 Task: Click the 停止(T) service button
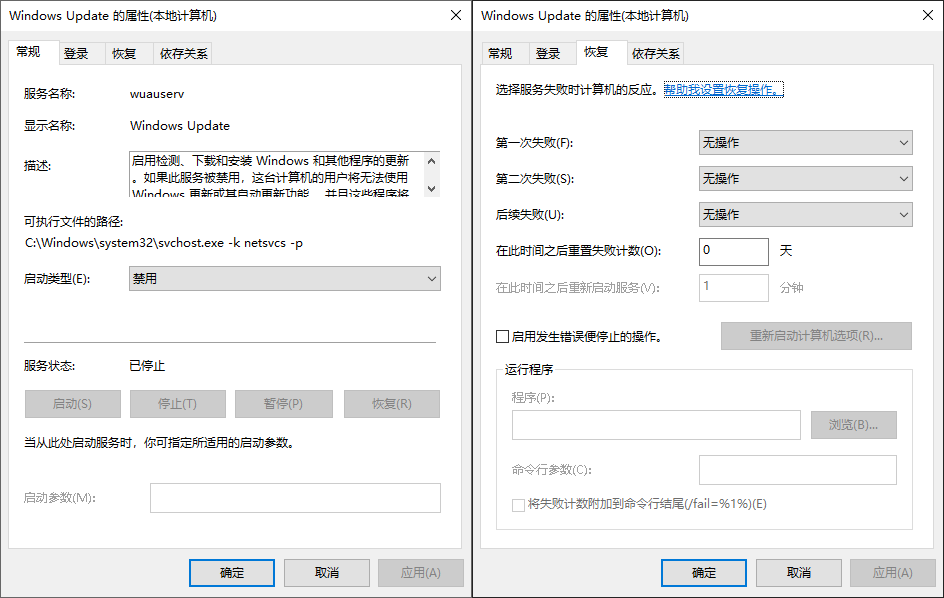click(x=178, y=404)
